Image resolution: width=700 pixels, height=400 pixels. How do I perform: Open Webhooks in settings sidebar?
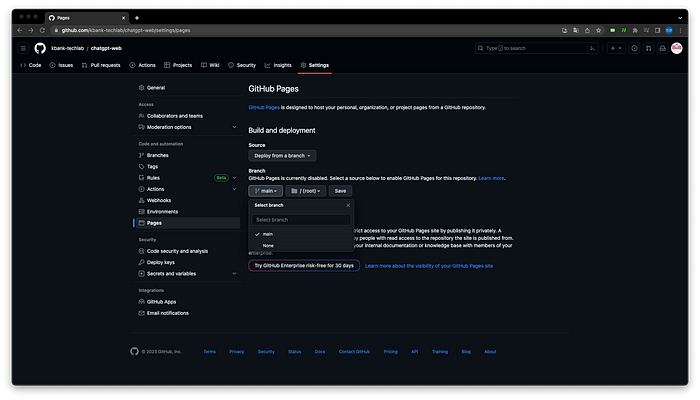pos(159,200)
